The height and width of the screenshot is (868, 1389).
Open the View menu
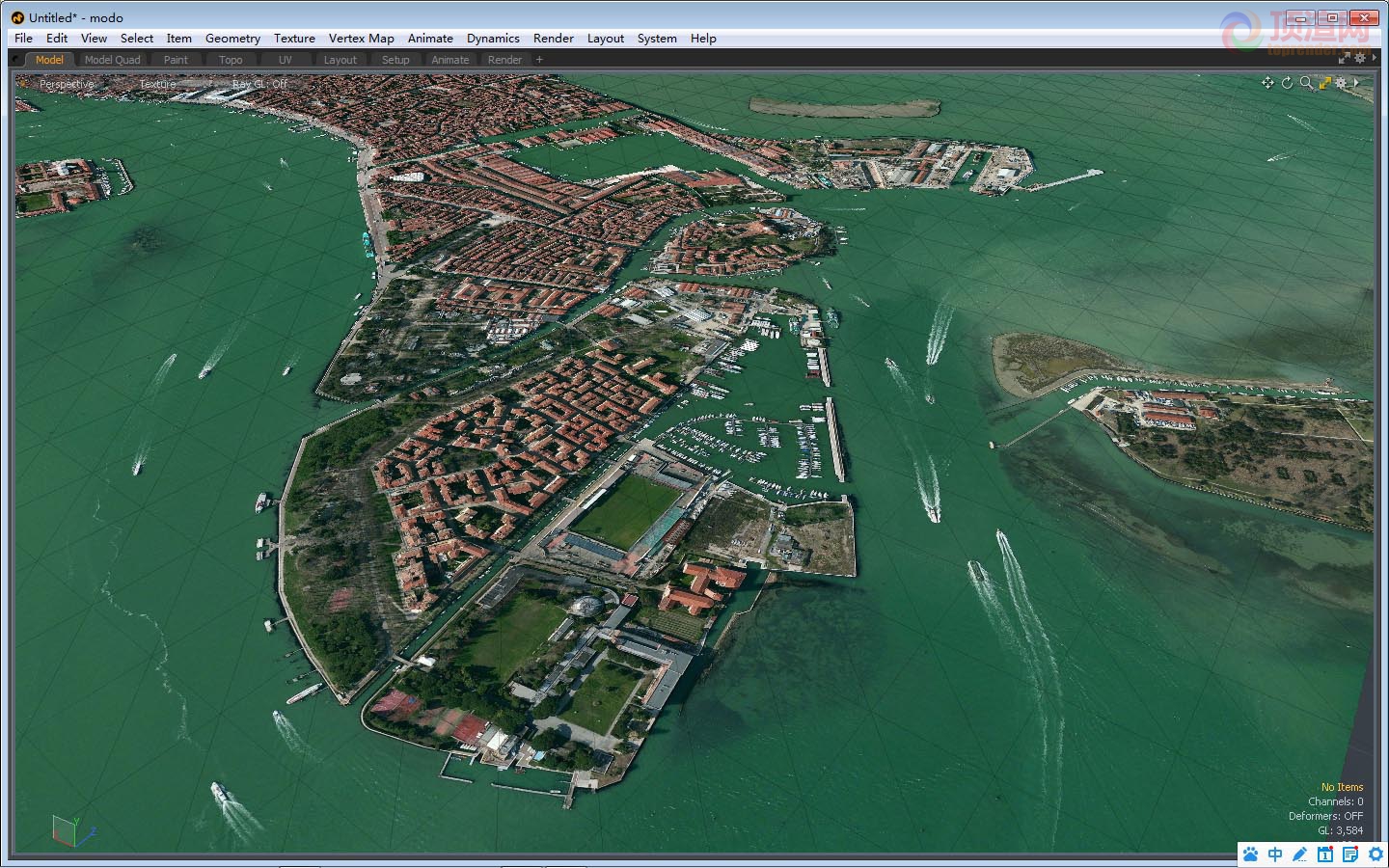tap(94, 39)
